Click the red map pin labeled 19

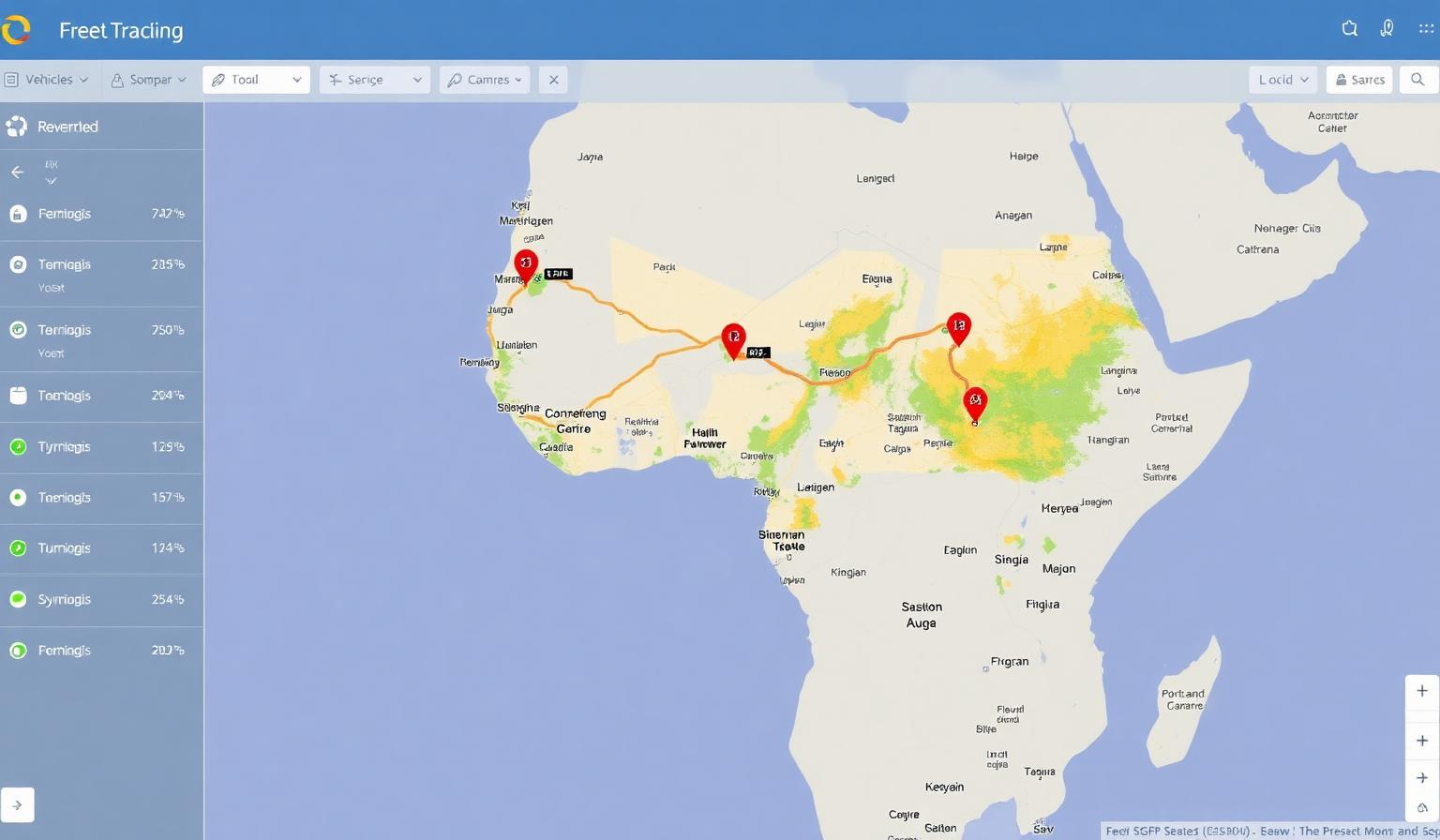[x=958, y=327]
